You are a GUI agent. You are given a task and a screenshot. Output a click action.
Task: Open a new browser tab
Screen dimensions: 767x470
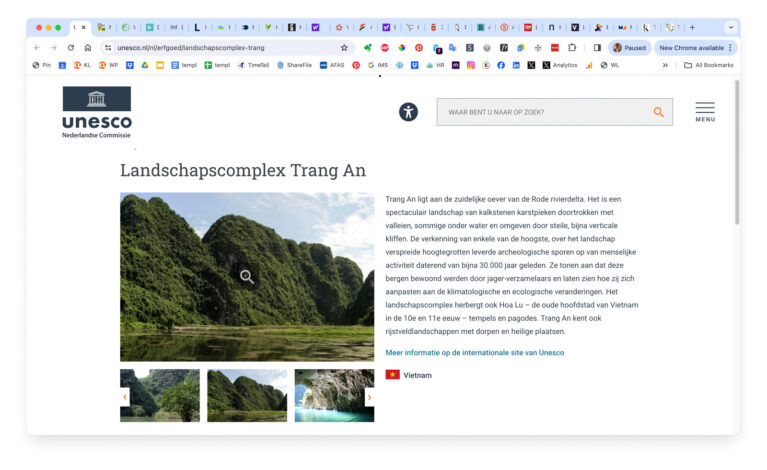[x=692, y=27]
